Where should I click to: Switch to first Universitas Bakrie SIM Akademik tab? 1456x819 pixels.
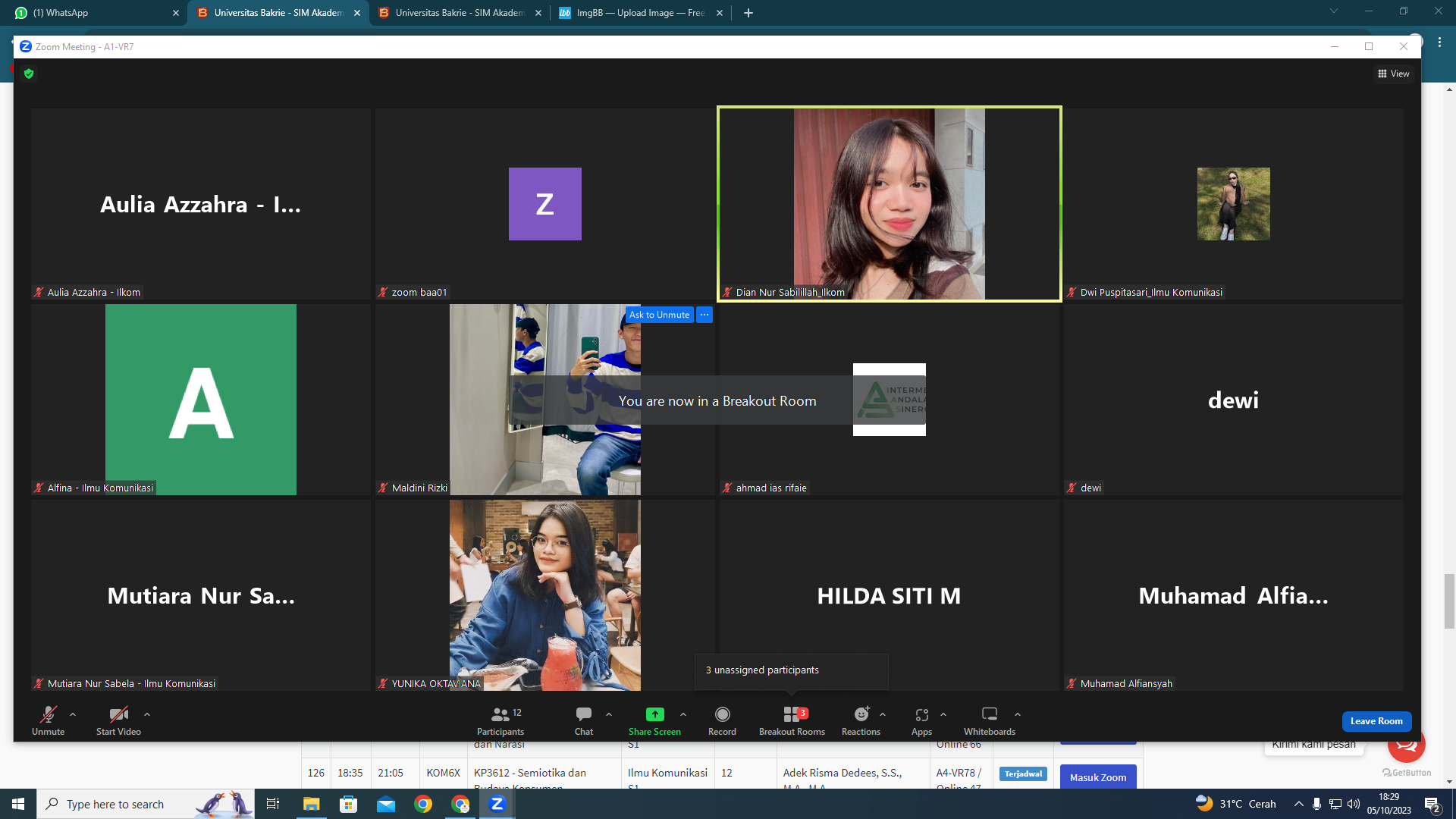tap(278, 13)
